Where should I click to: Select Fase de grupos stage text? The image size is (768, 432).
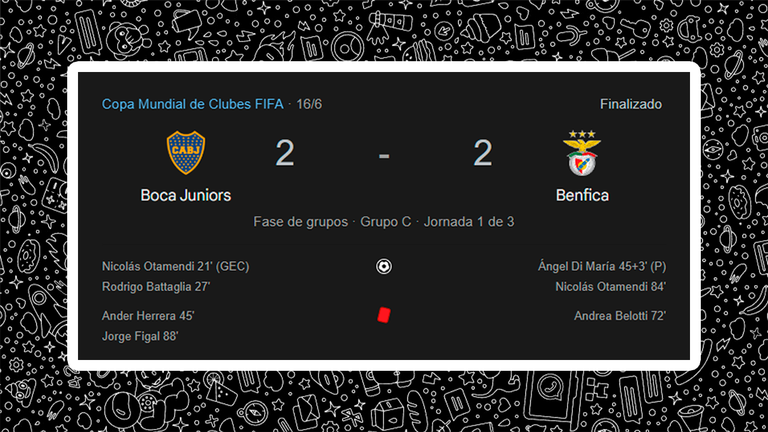(300, 222)
